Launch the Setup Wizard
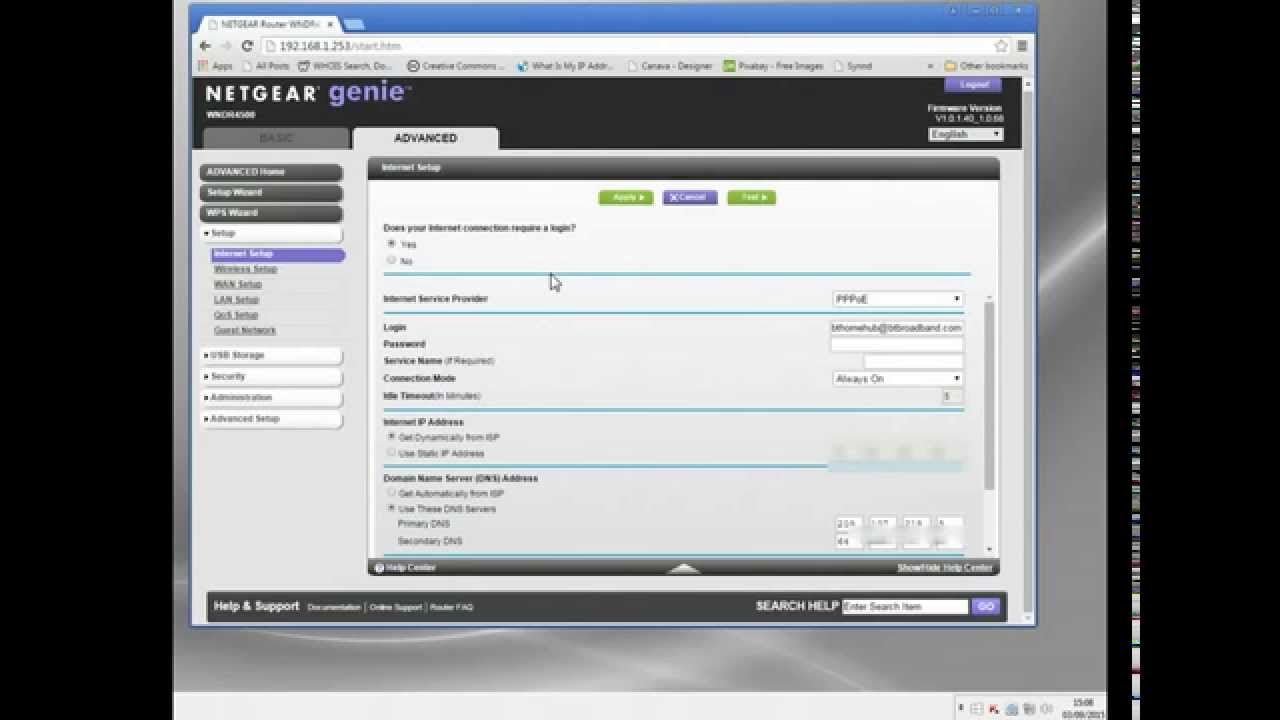1280x720 pixels. [271, 192]
